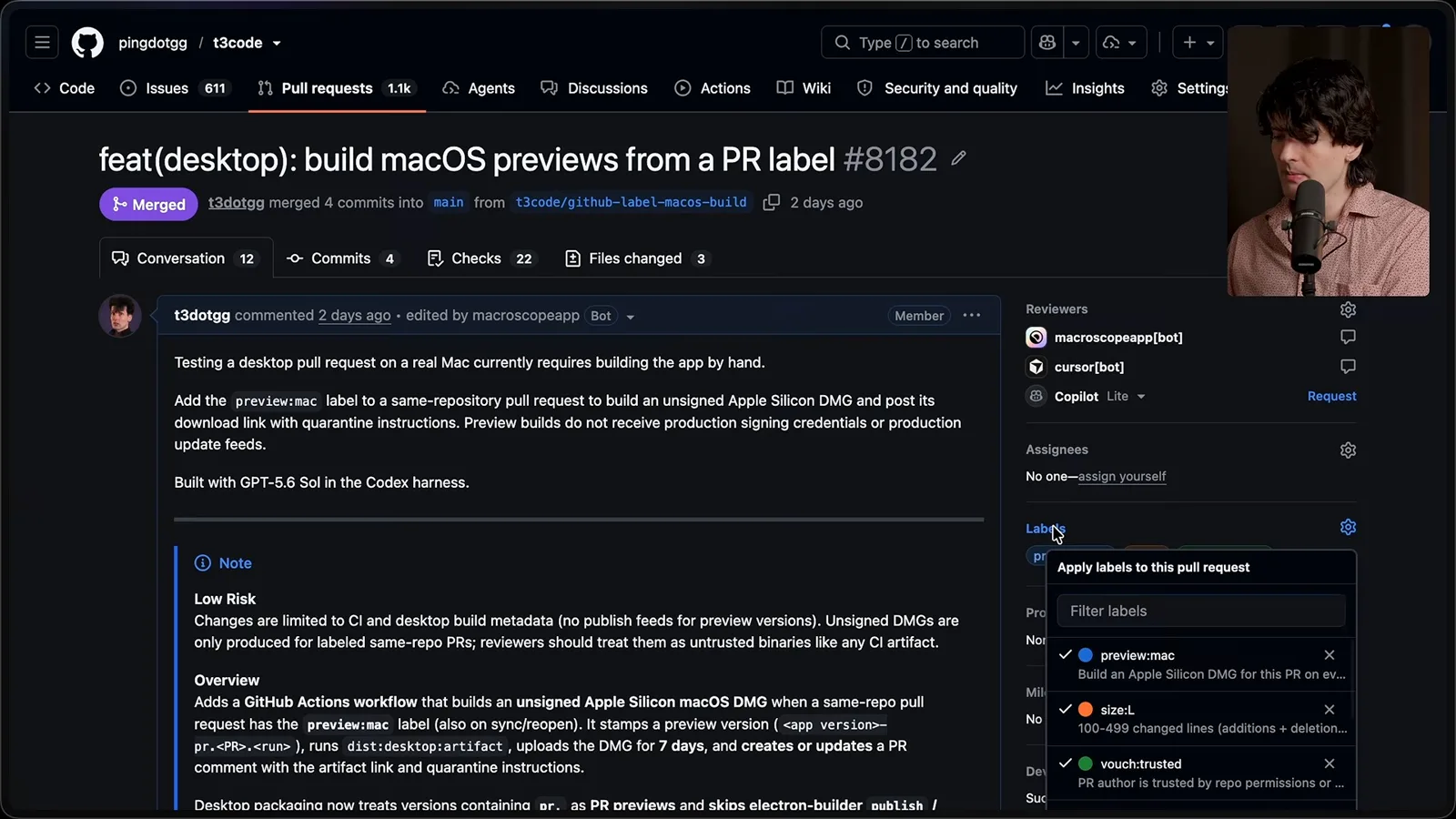Click the pingdotgg owner link

coord(153,43)
